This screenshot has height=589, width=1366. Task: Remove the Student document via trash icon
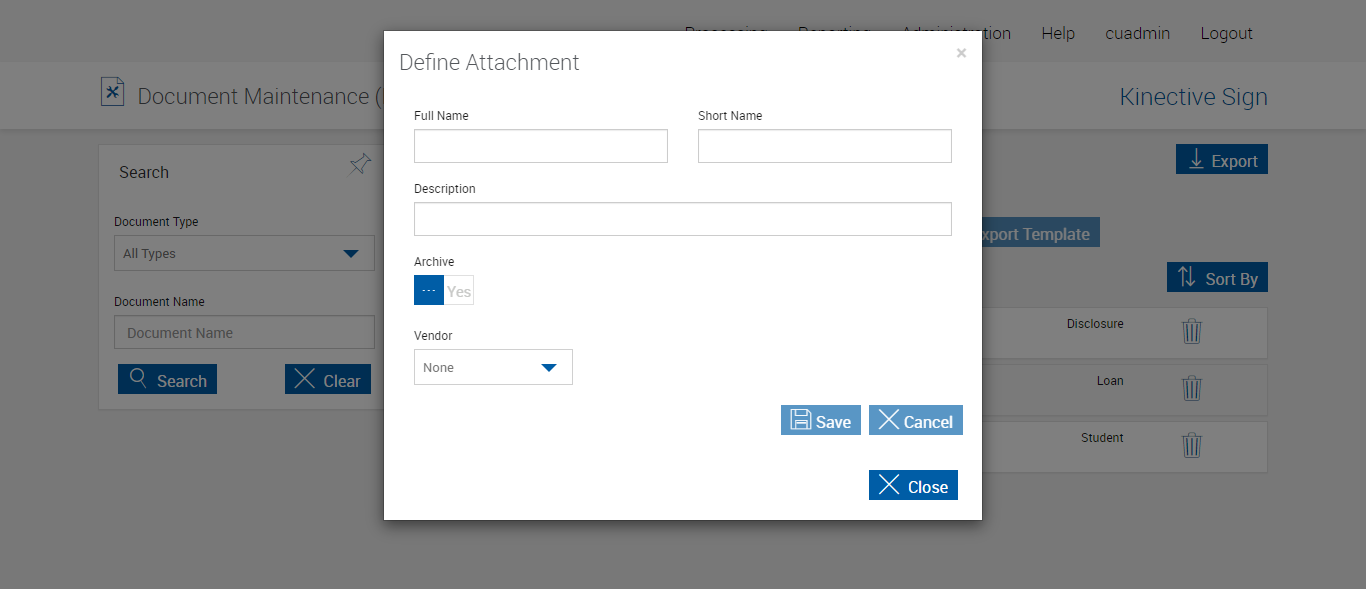coord(1191,445)
